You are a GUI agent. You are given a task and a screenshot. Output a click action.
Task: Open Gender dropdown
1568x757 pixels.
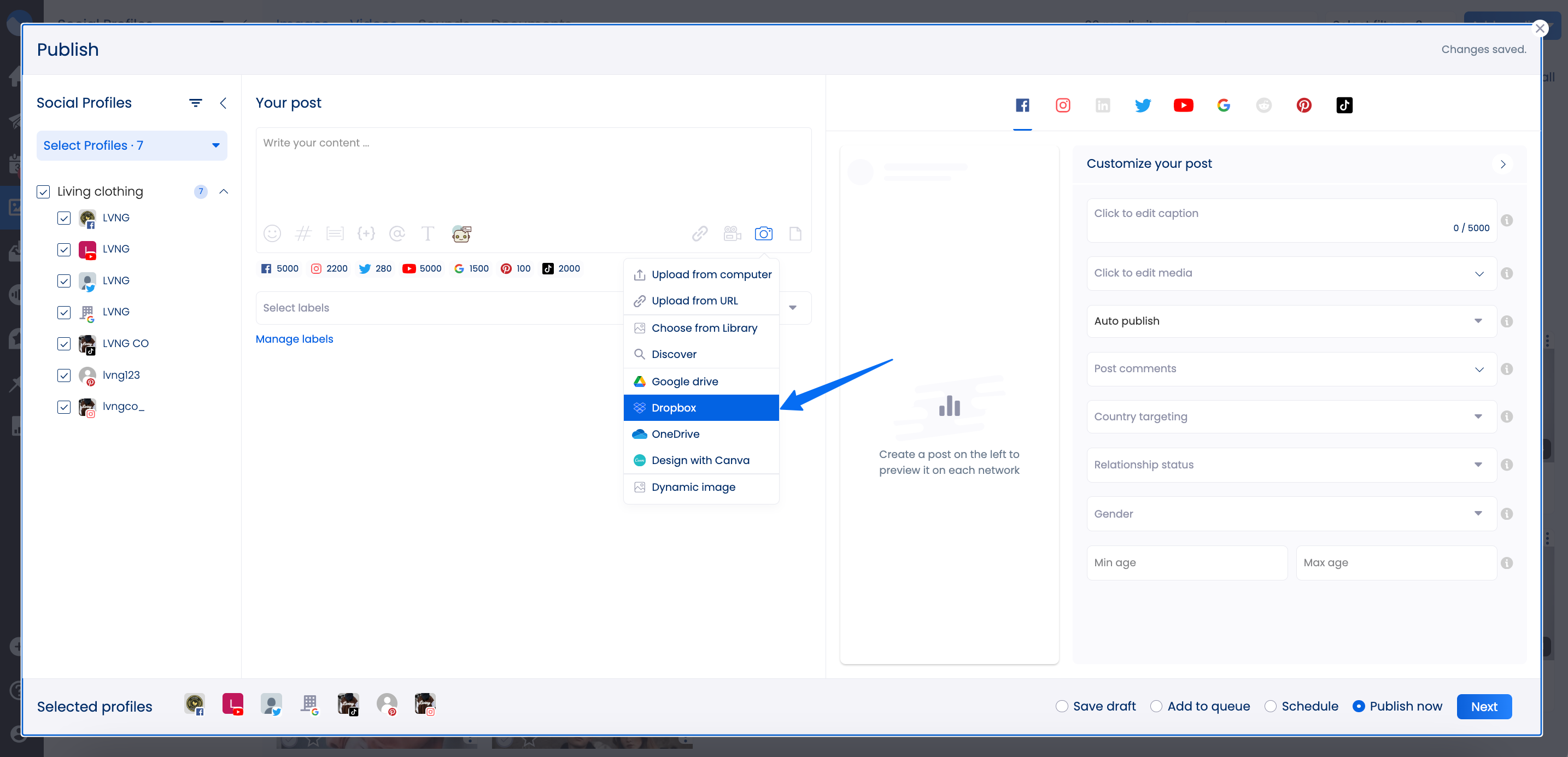pos(1291,514)
